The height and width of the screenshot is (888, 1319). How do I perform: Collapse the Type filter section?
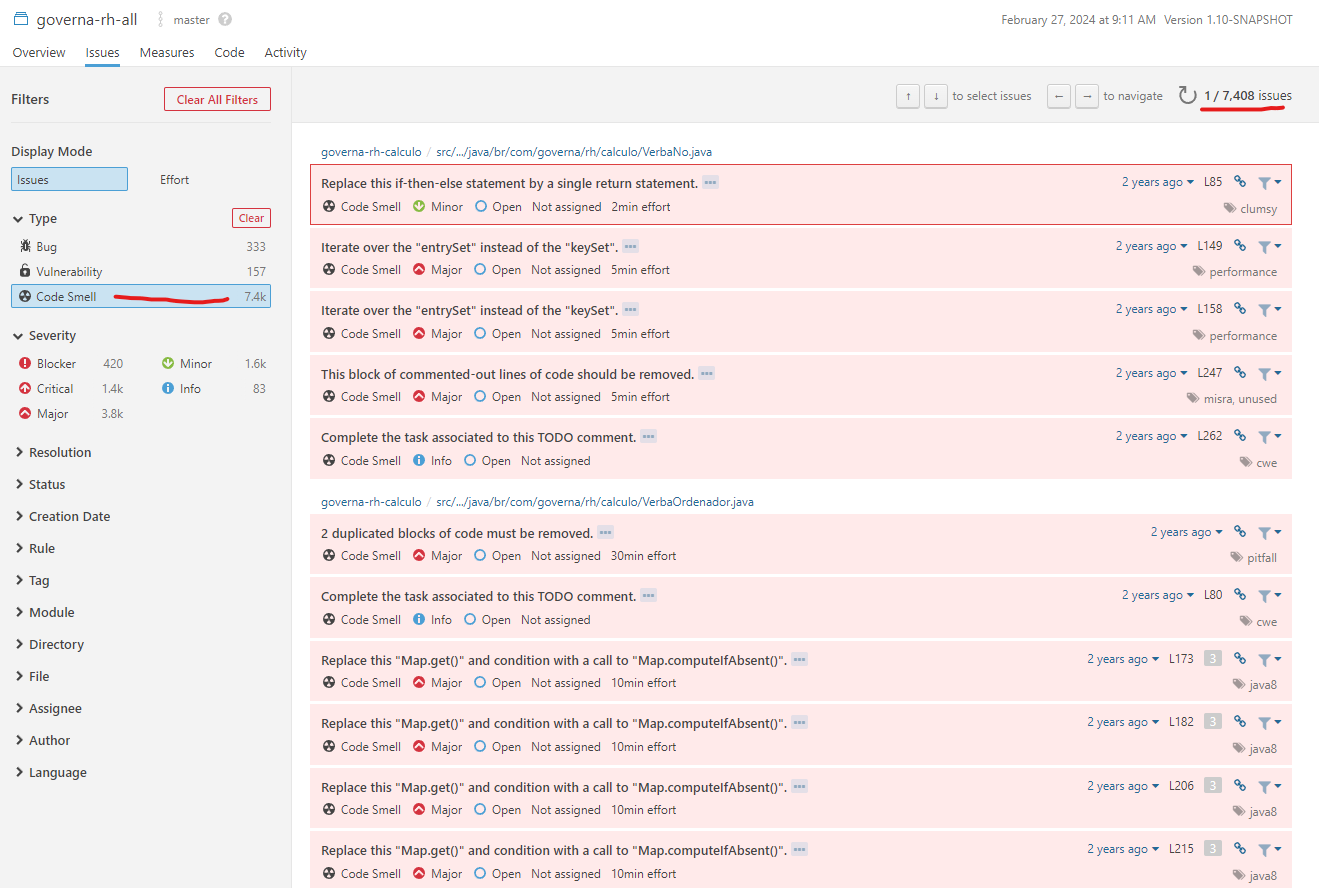pyautogui.click(x=36, y=219)
